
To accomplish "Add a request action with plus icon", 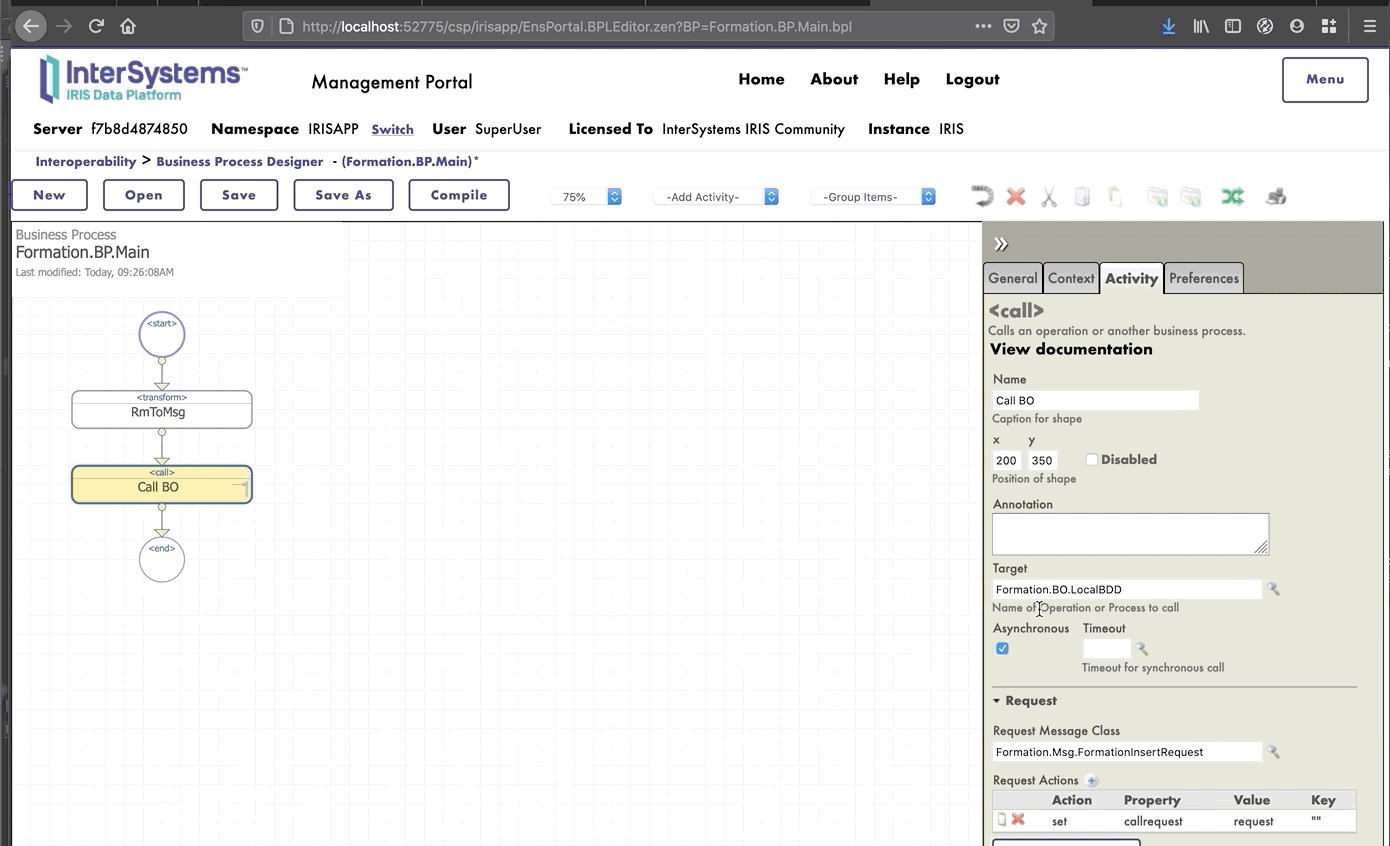I will pyautogui.click(x=1092, y=781).
